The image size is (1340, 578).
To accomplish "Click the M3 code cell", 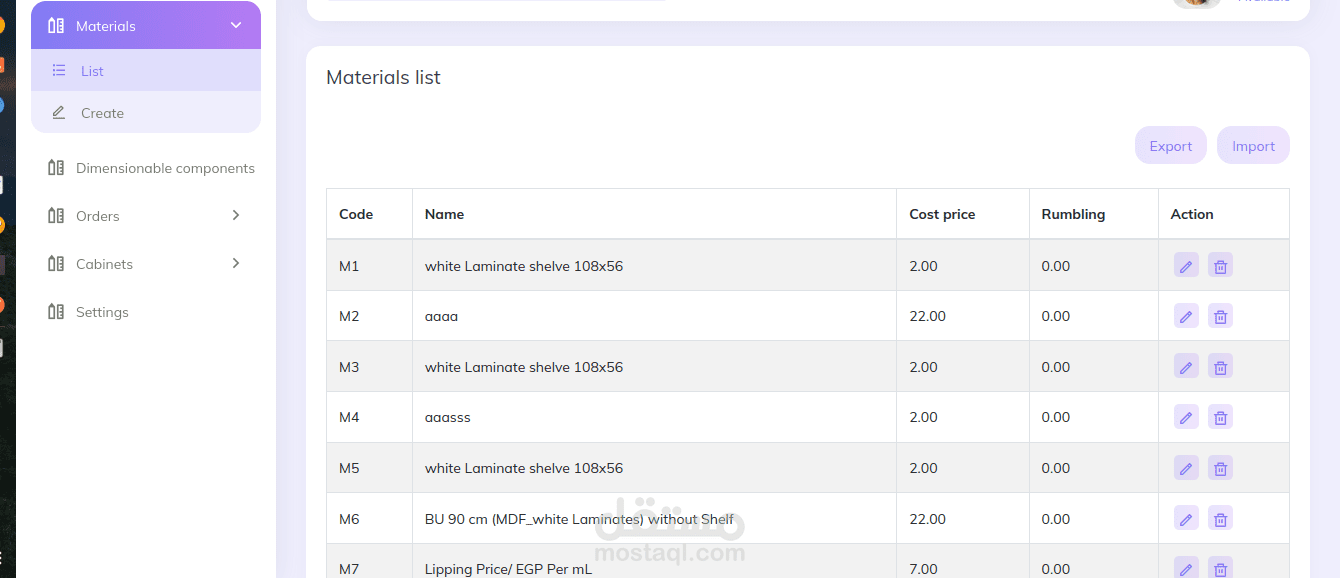I will 369,367.
